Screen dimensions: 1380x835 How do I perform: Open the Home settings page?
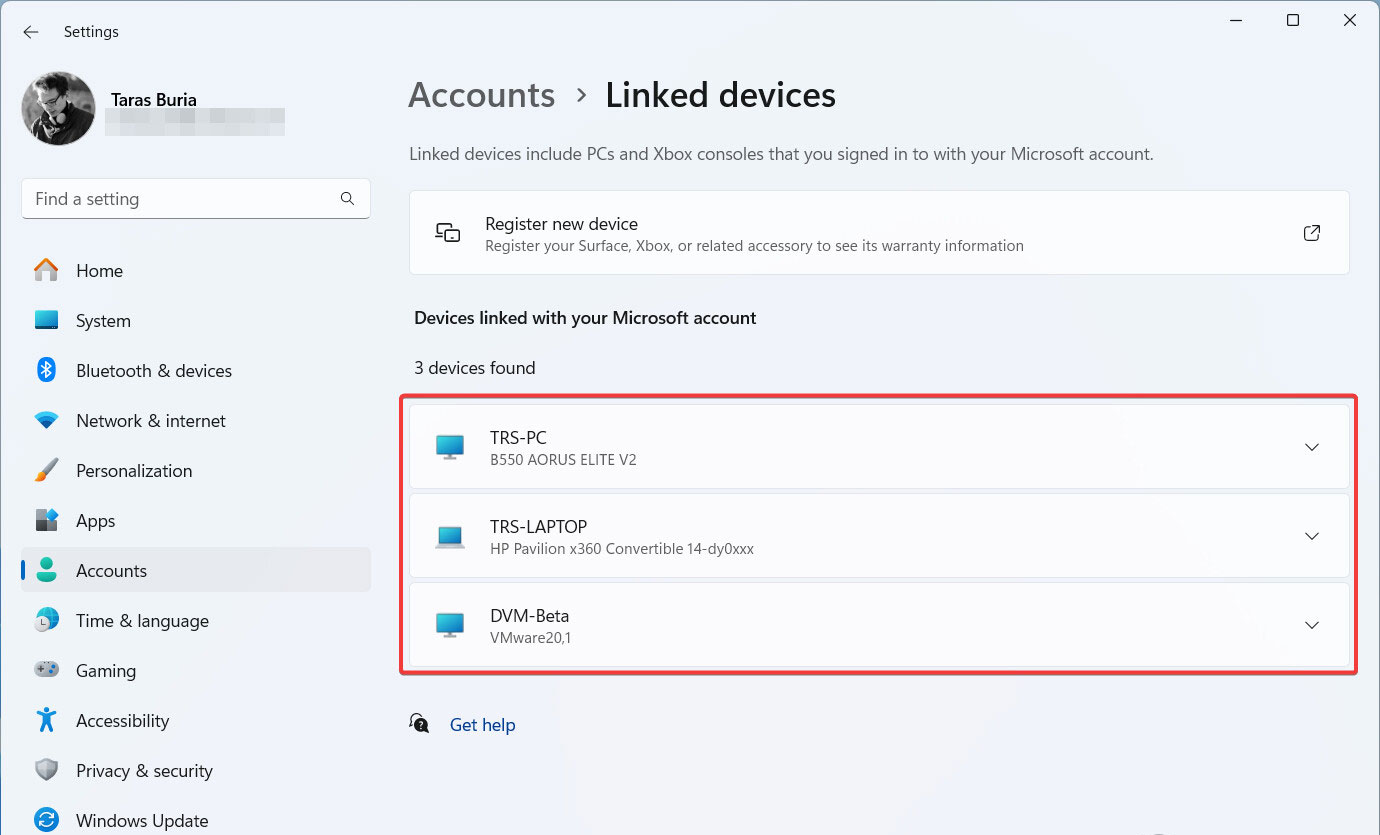pyautogui.click(x=99, y=271)
